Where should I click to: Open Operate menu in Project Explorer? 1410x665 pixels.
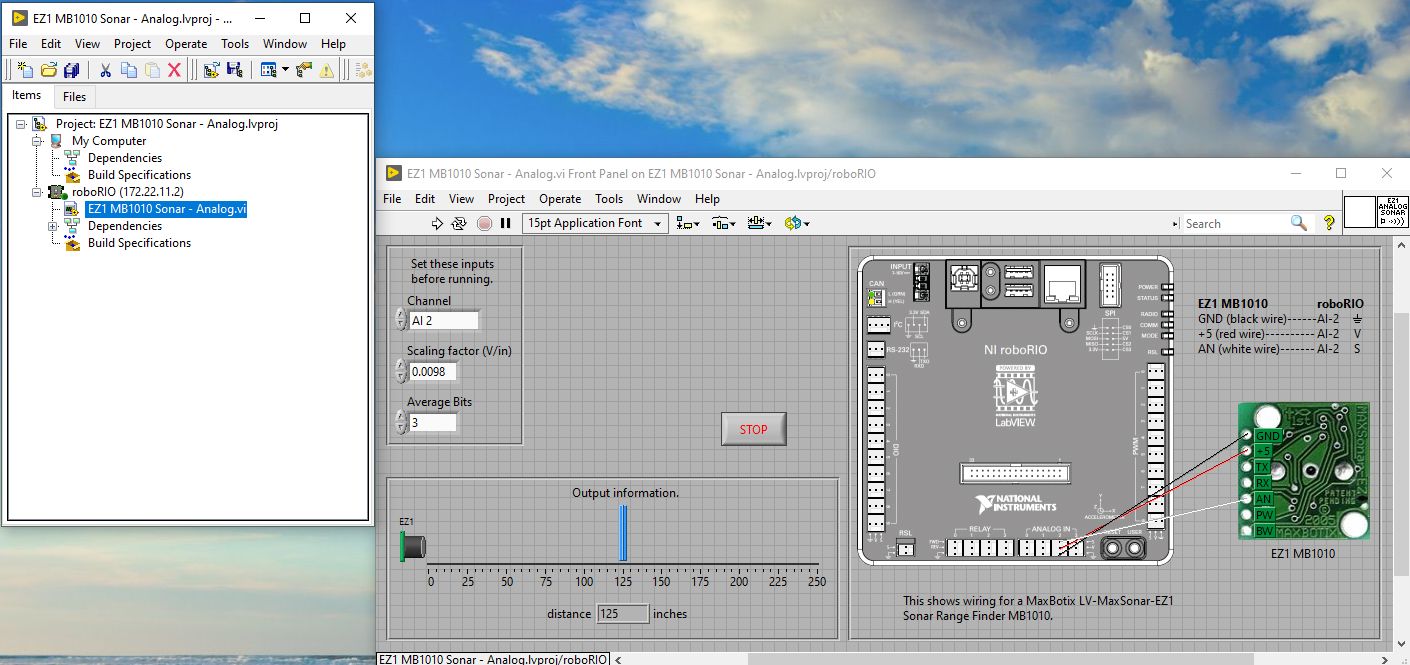186,44
